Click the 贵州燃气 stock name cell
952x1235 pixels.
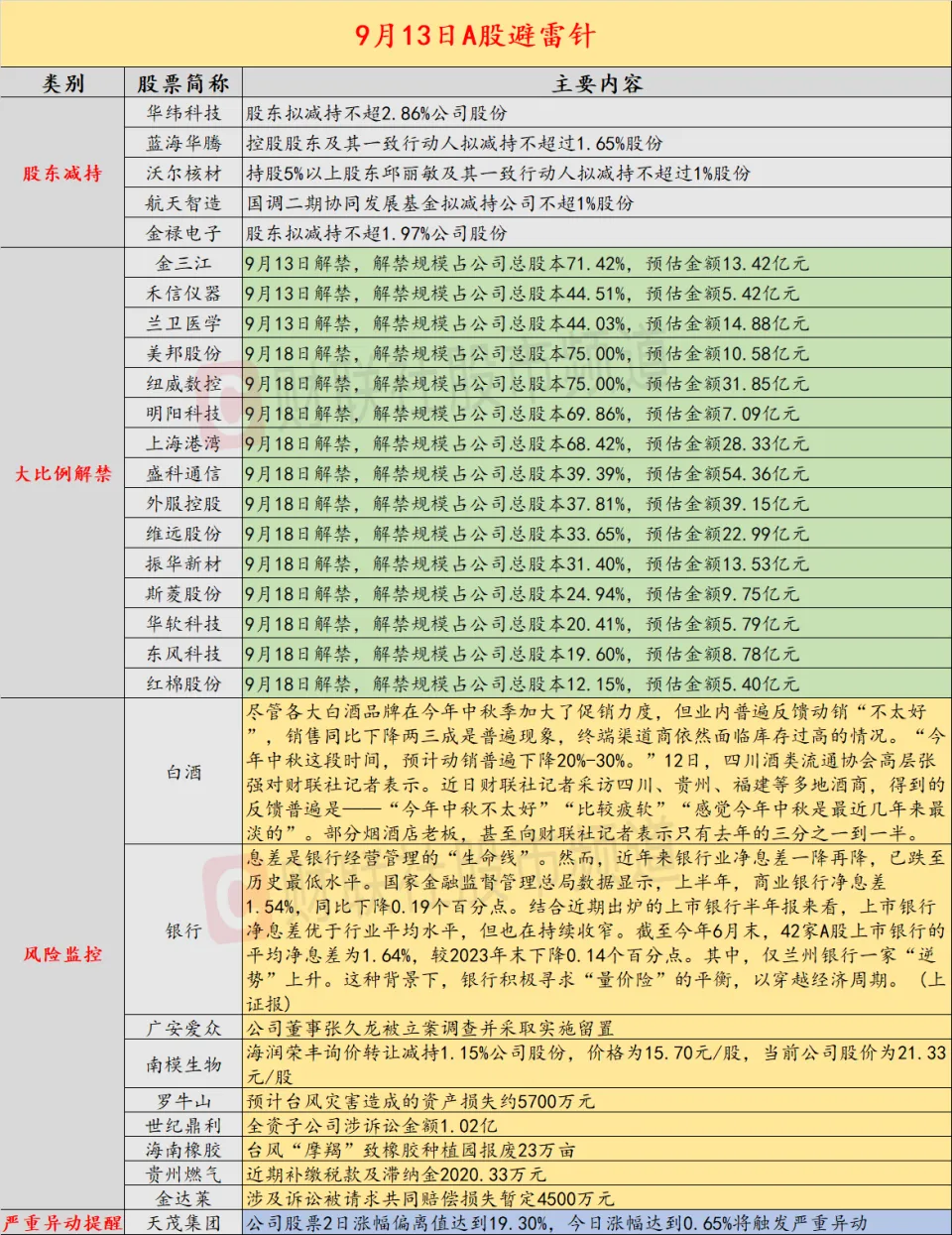pyautogui.click(x=183, y=1173)
